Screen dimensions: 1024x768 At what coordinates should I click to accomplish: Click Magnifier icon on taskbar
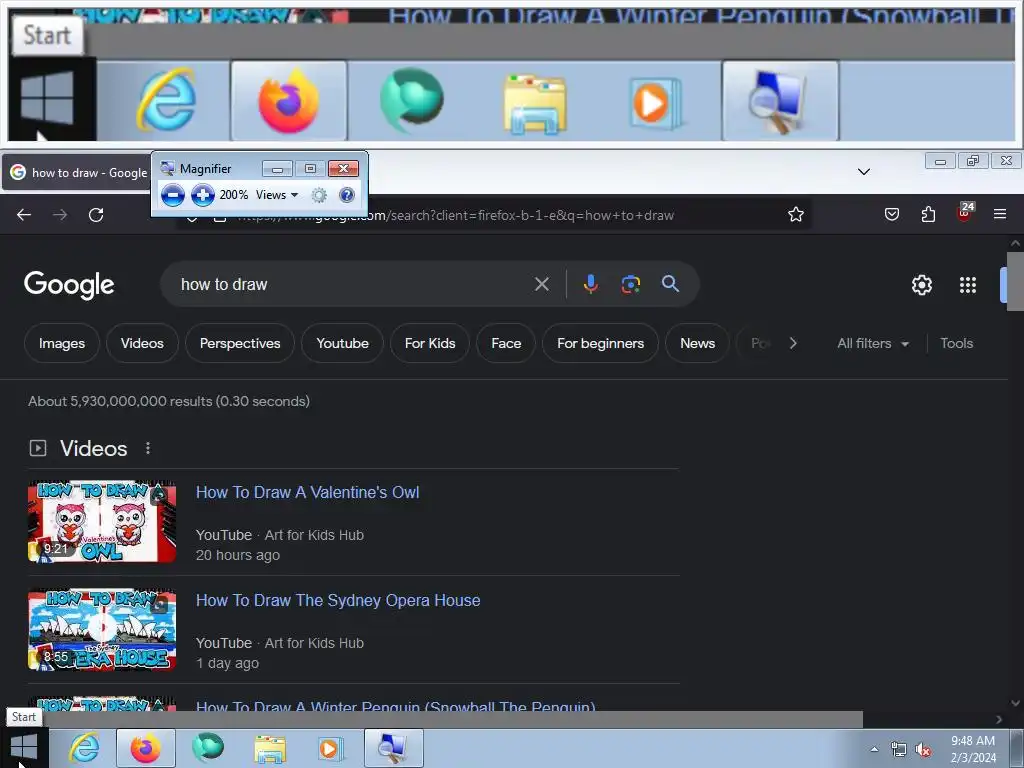pos(392,748)
